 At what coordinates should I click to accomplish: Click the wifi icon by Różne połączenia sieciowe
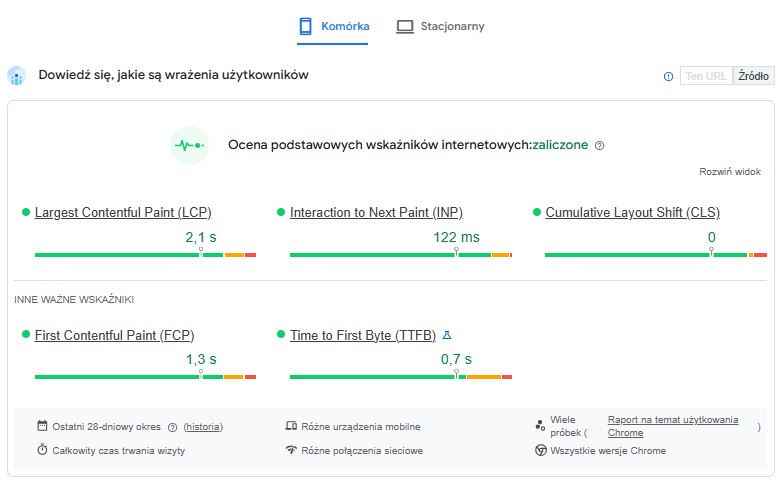291,450
